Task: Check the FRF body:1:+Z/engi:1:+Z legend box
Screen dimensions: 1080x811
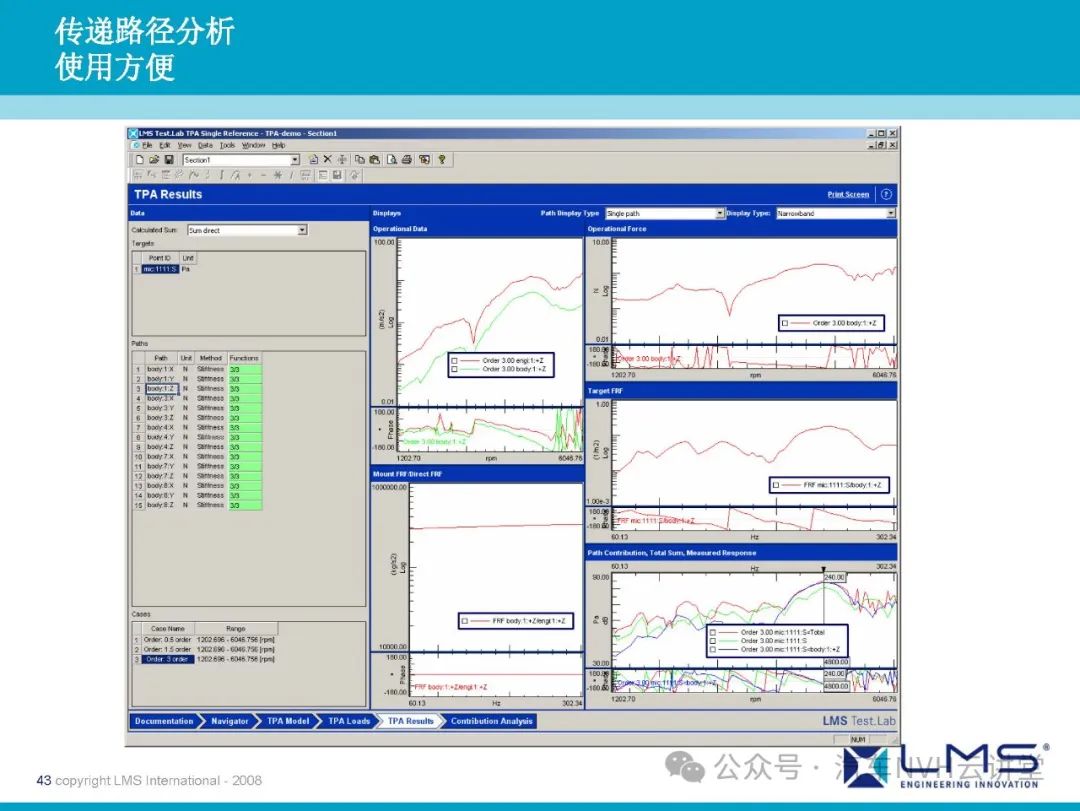Action: coord(465,621)
